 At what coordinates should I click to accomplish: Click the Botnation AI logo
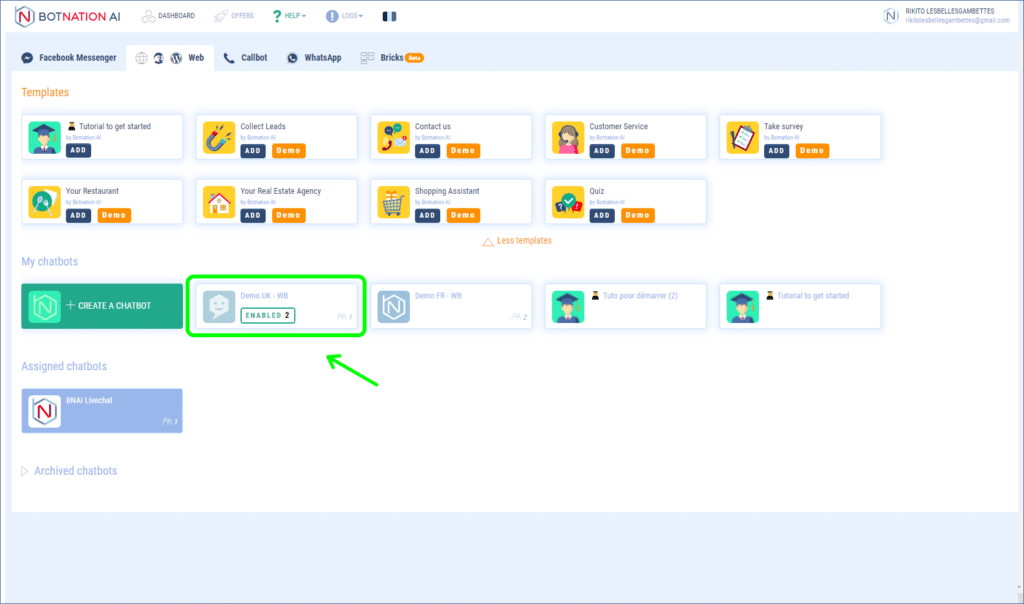(x=70, y=17)
